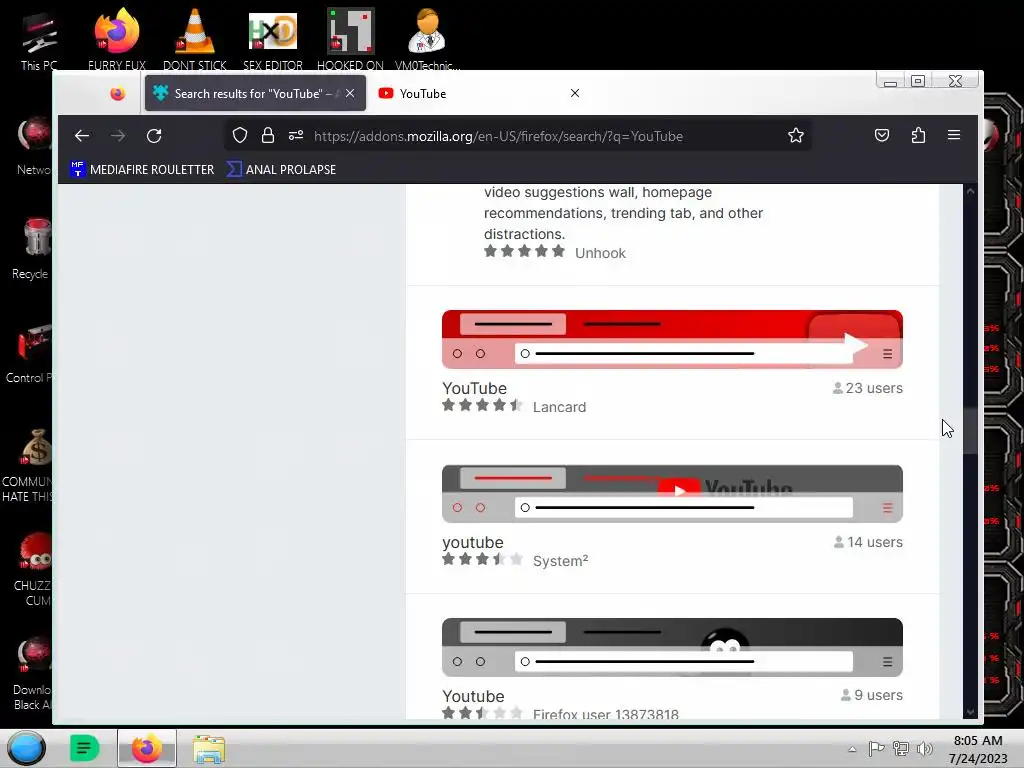
Task: Switch to the Search results for "YouTube" tab
Action: [x=255, y=93]
